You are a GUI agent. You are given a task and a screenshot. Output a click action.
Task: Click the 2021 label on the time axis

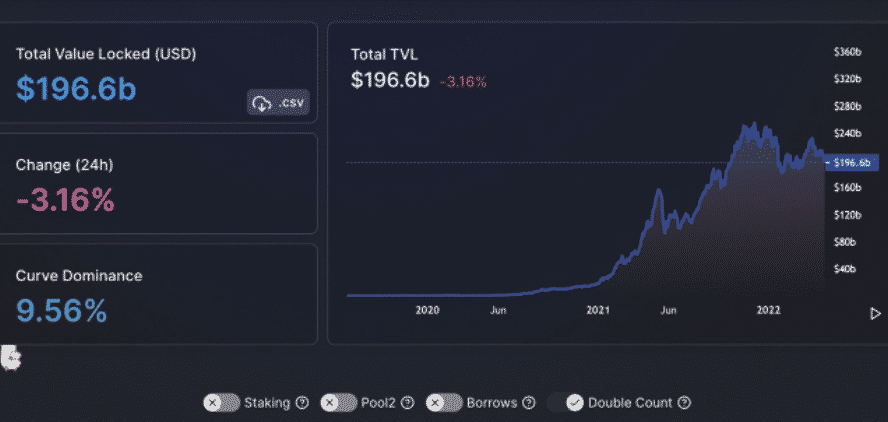click(x=597, y=311)
